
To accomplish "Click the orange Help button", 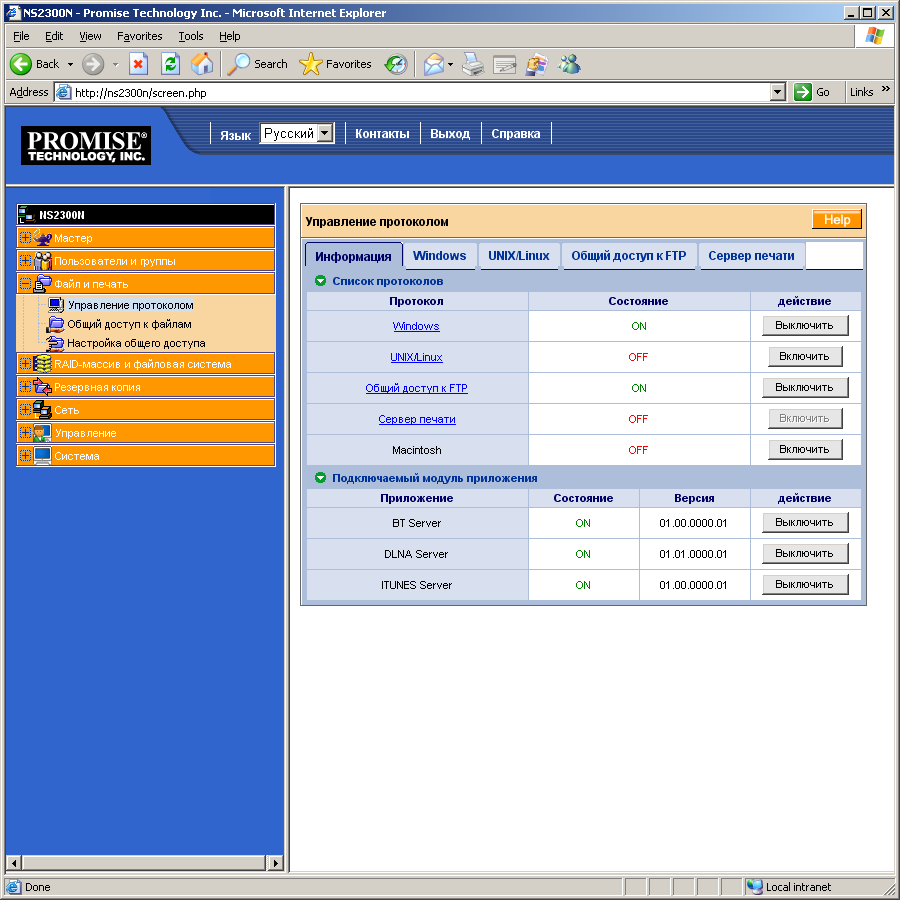I will pos(837,219).
